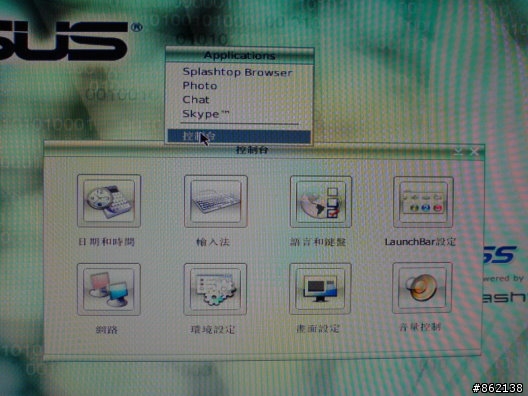The image size is (528, 396).
Task: Open the LaunchBar設定 settings icon
Action: 423,202
